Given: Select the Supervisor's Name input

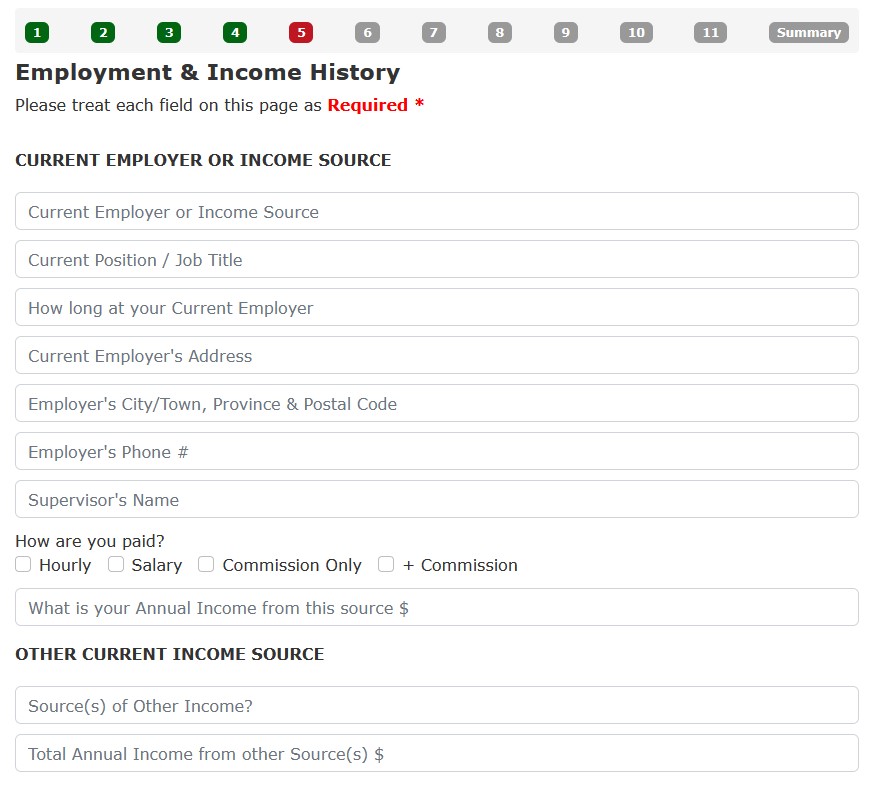Looking at the screenshot, I should click(x=437, y=500).
